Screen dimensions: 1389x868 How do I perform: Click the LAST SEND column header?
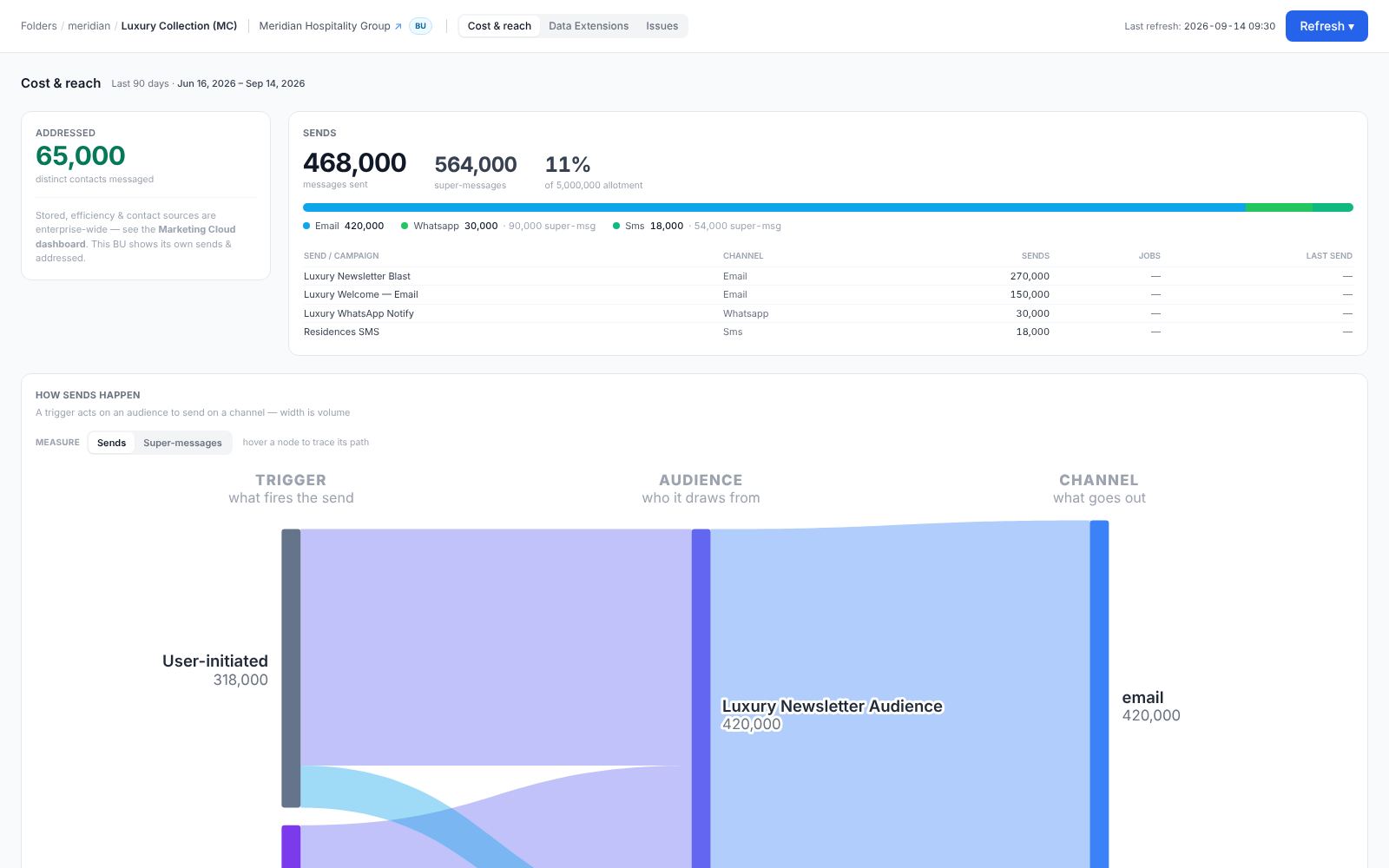[x=1329, y=256]
